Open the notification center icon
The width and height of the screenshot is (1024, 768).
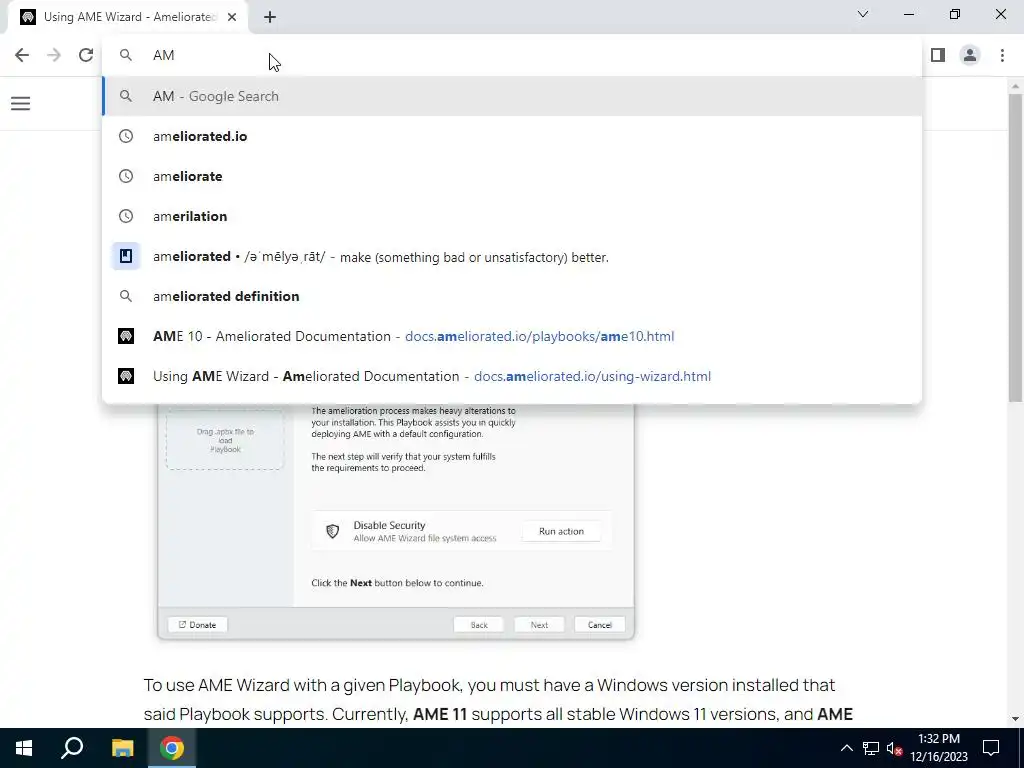pyautogui.click(x=991, y=748)
